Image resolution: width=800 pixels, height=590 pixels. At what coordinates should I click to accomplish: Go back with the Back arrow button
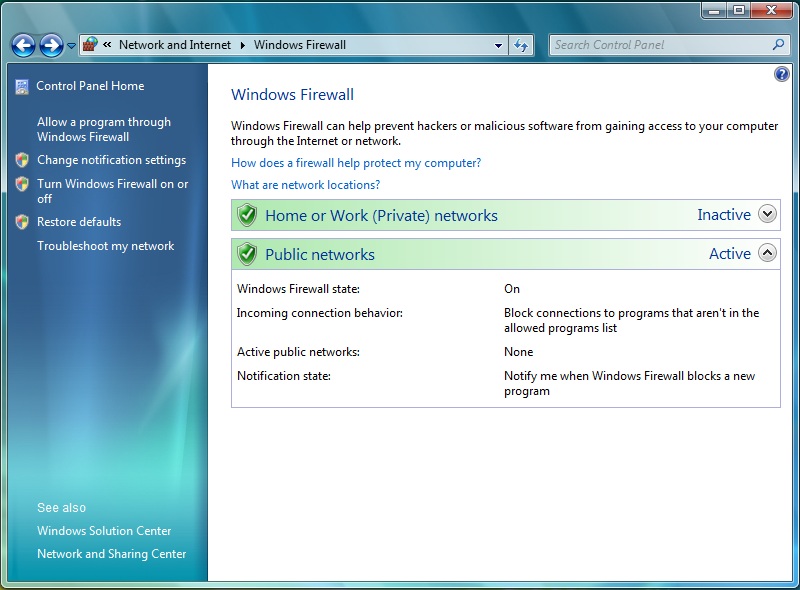point(23,45)
